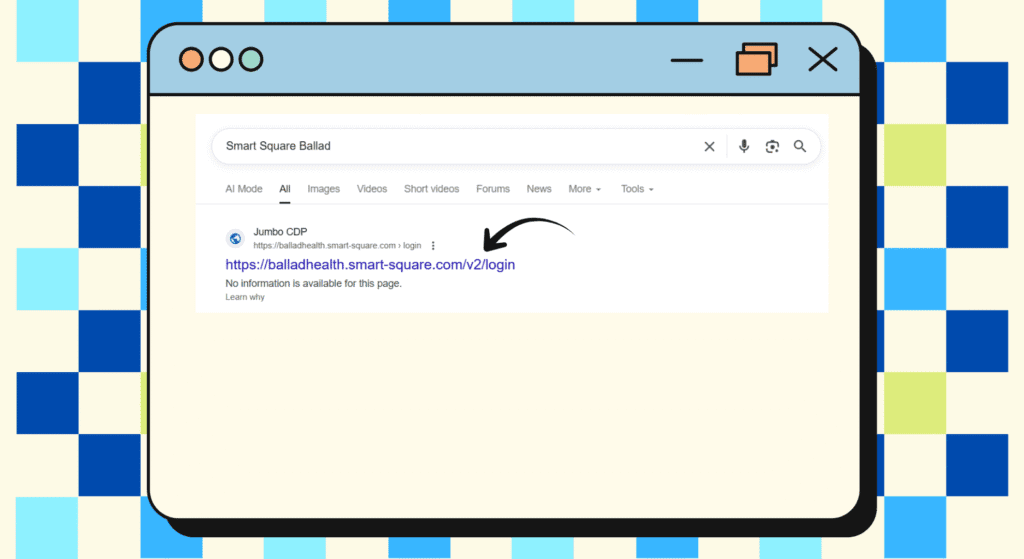Go to the Videos tab

click(372, 189)
